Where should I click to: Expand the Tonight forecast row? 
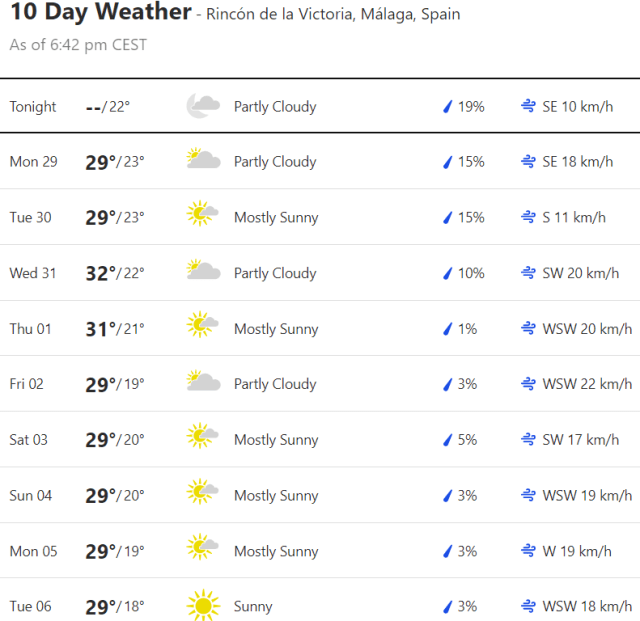33,106
